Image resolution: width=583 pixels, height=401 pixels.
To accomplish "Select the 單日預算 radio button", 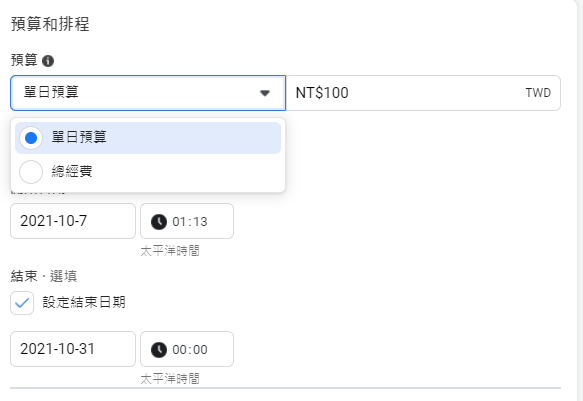I will tap(31, 138).
